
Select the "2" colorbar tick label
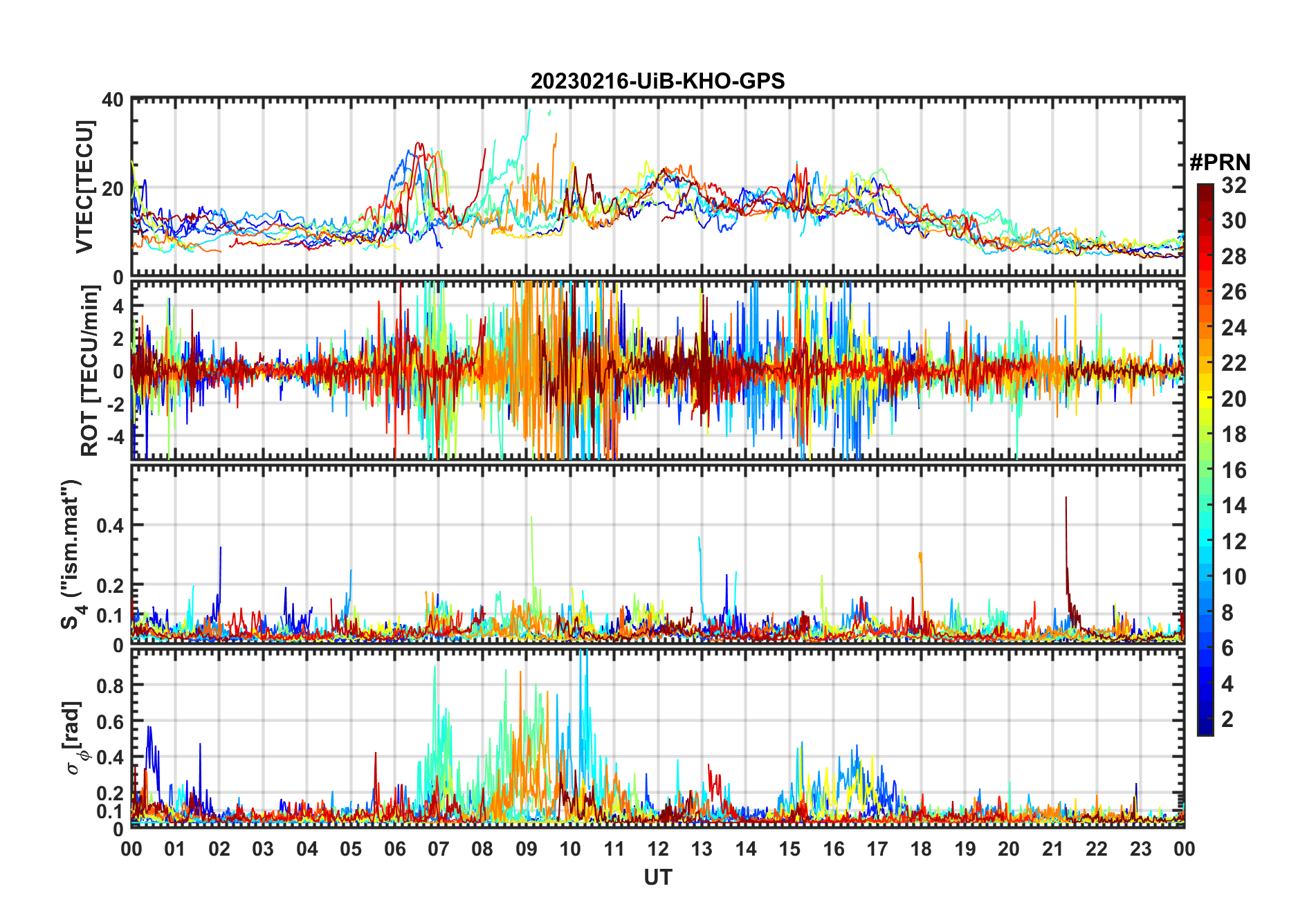point(1227,719)
